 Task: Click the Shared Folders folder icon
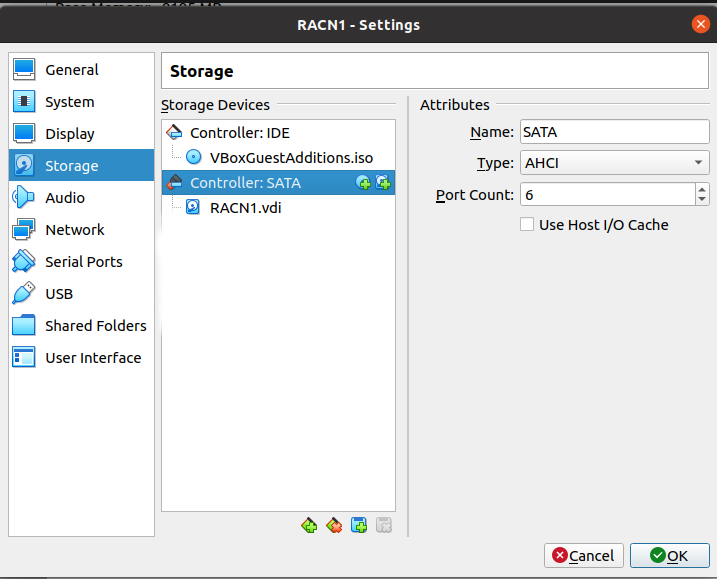tap(24, 326)
